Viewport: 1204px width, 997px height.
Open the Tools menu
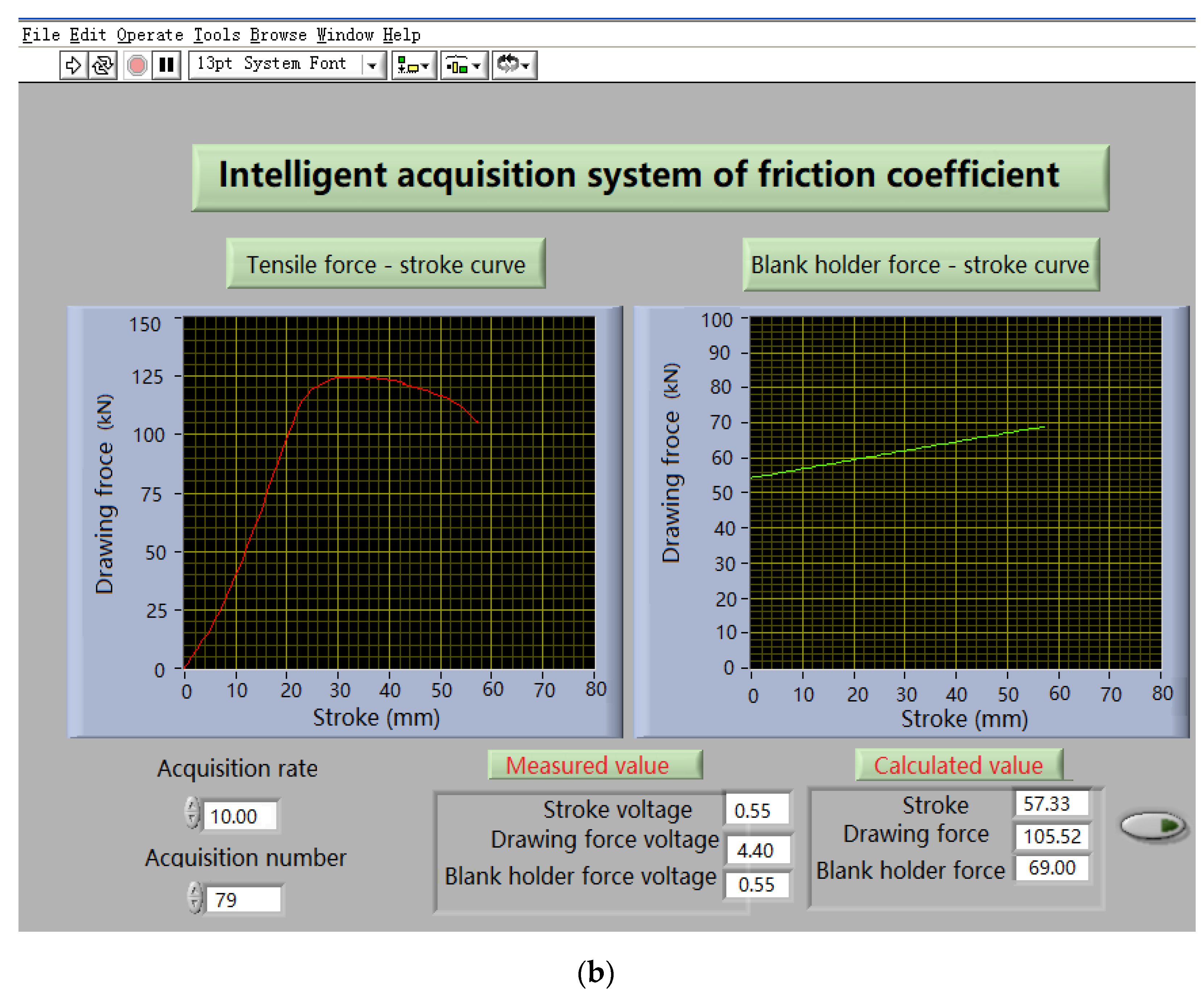(x=217, y=35)
